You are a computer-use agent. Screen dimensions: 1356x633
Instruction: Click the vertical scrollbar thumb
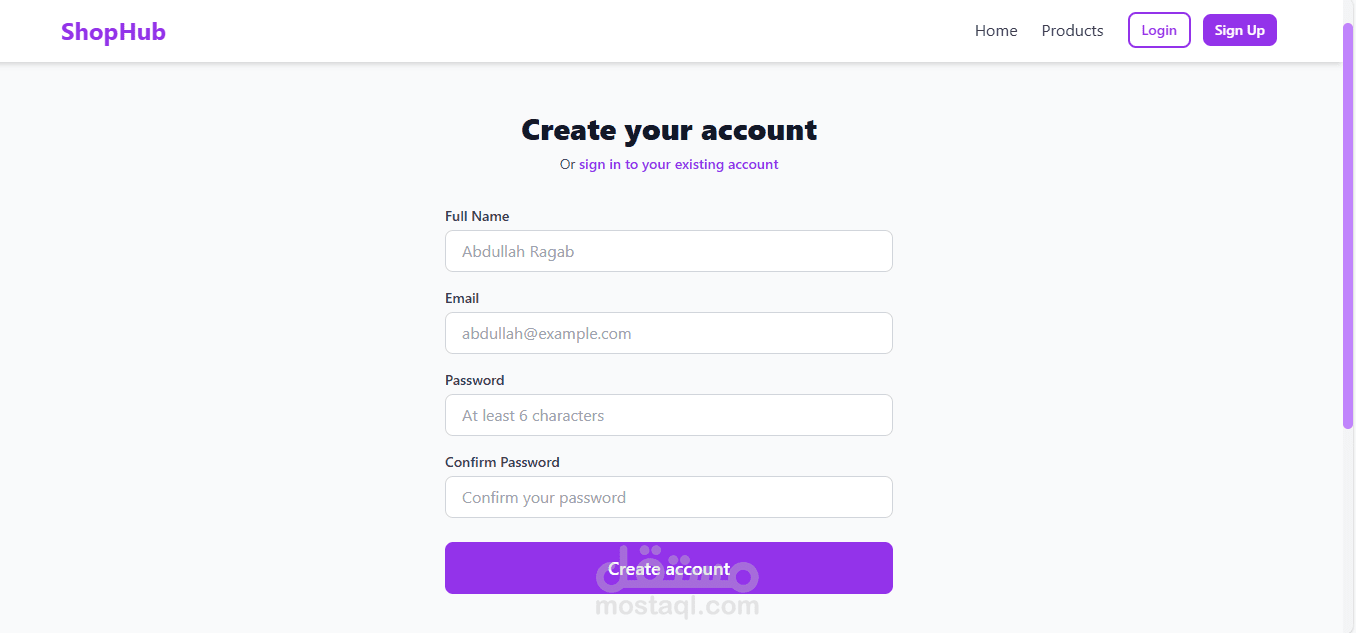pyautogui.click(x=1348, y=225)
